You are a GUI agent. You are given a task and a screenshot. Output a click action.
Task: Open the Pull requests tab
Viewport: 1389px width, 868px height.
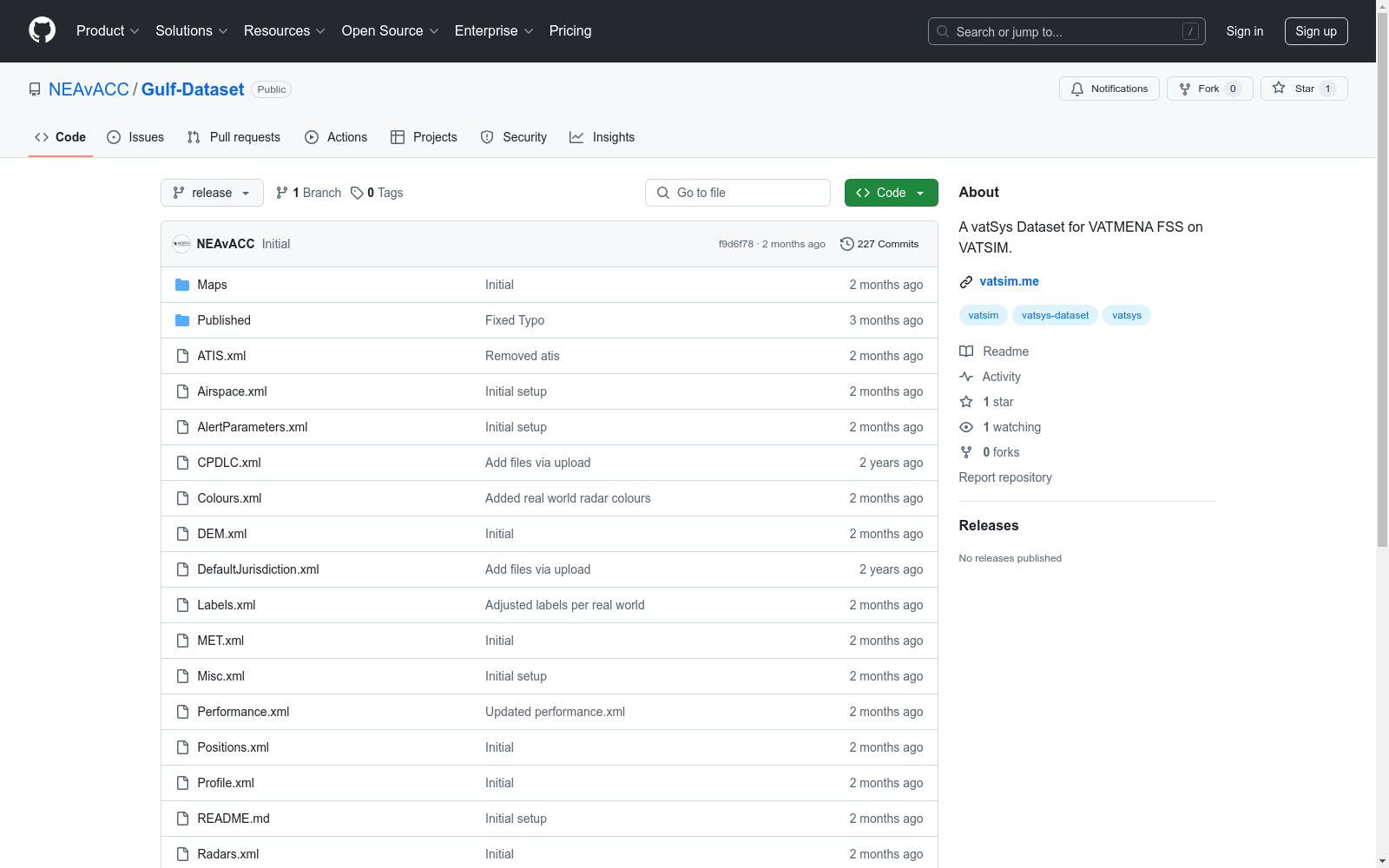point(234,137)
